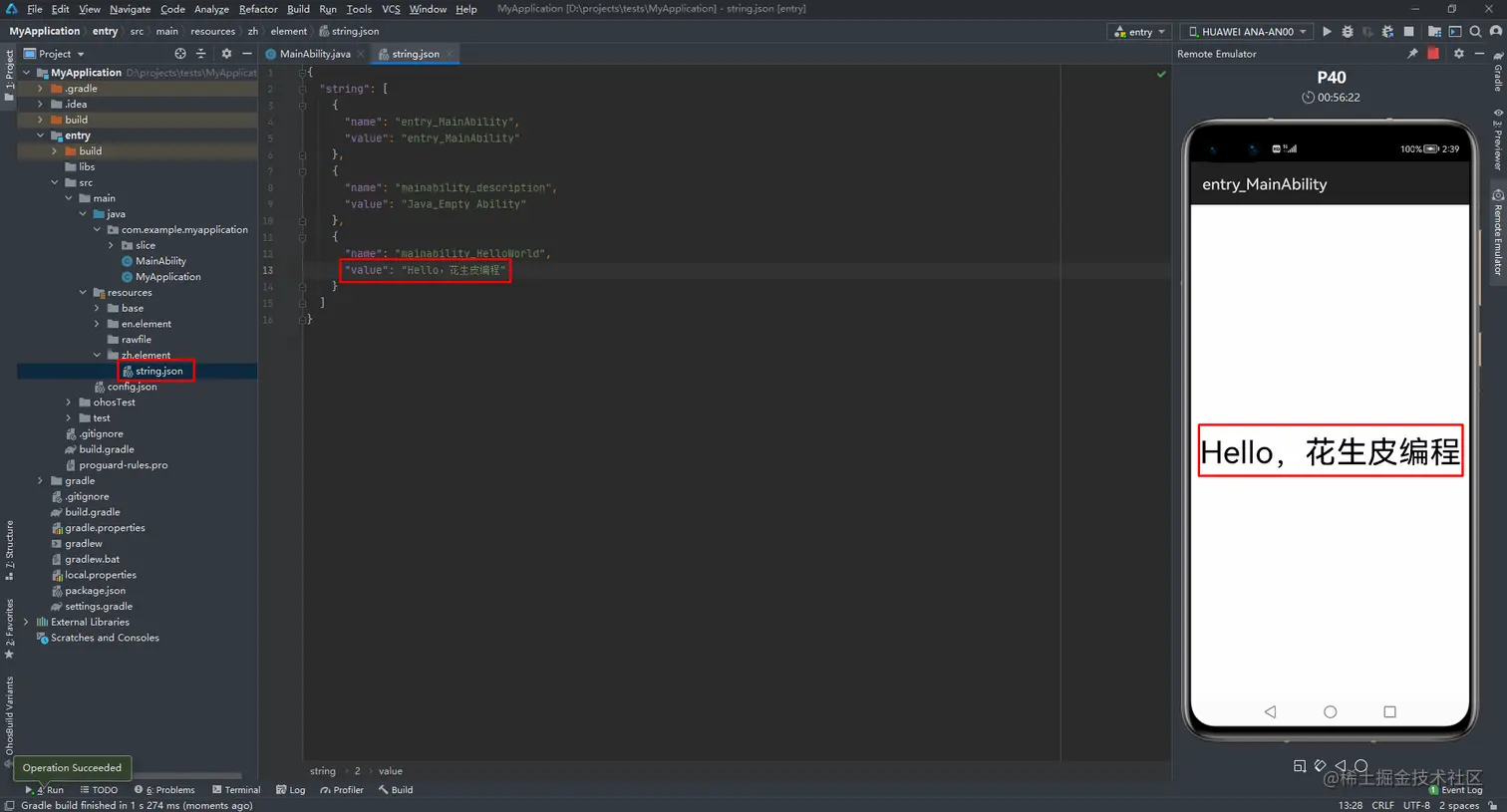Open the entry run configuration dropdown

point(1139,32)
